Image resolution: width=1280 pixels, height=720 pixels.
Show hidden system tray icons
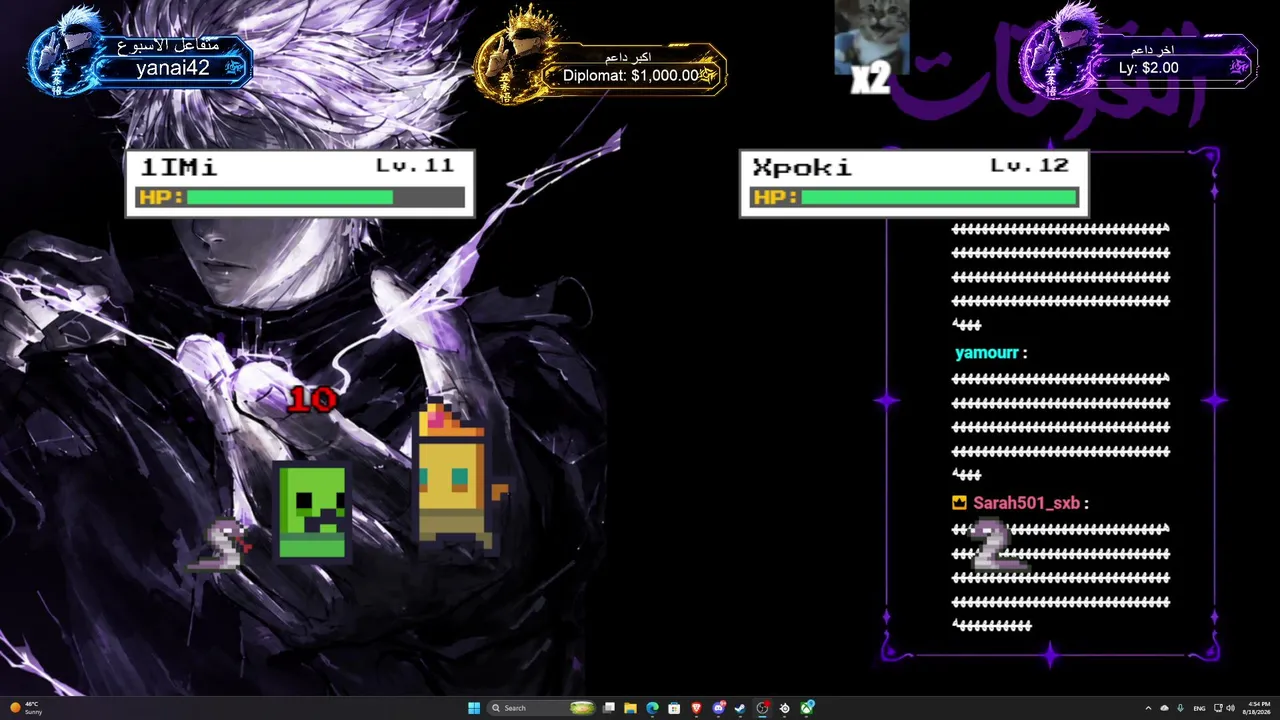(1148, 708)
